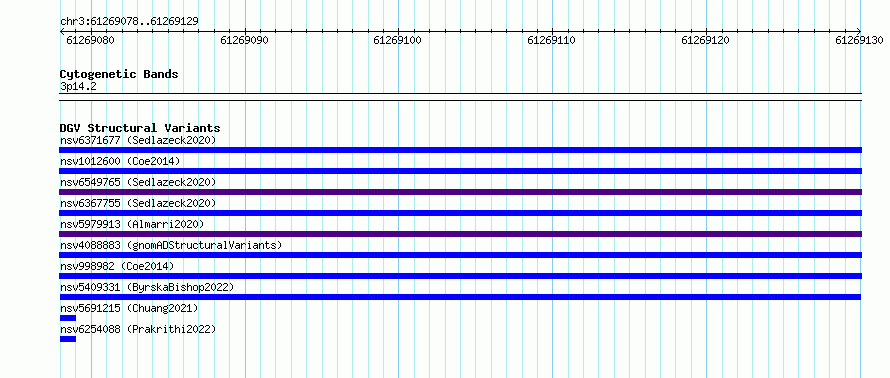Click nsv6367755 (Sedlazeck2020) label
This screenshot has height=378, width=890.
tap(138, 203)
